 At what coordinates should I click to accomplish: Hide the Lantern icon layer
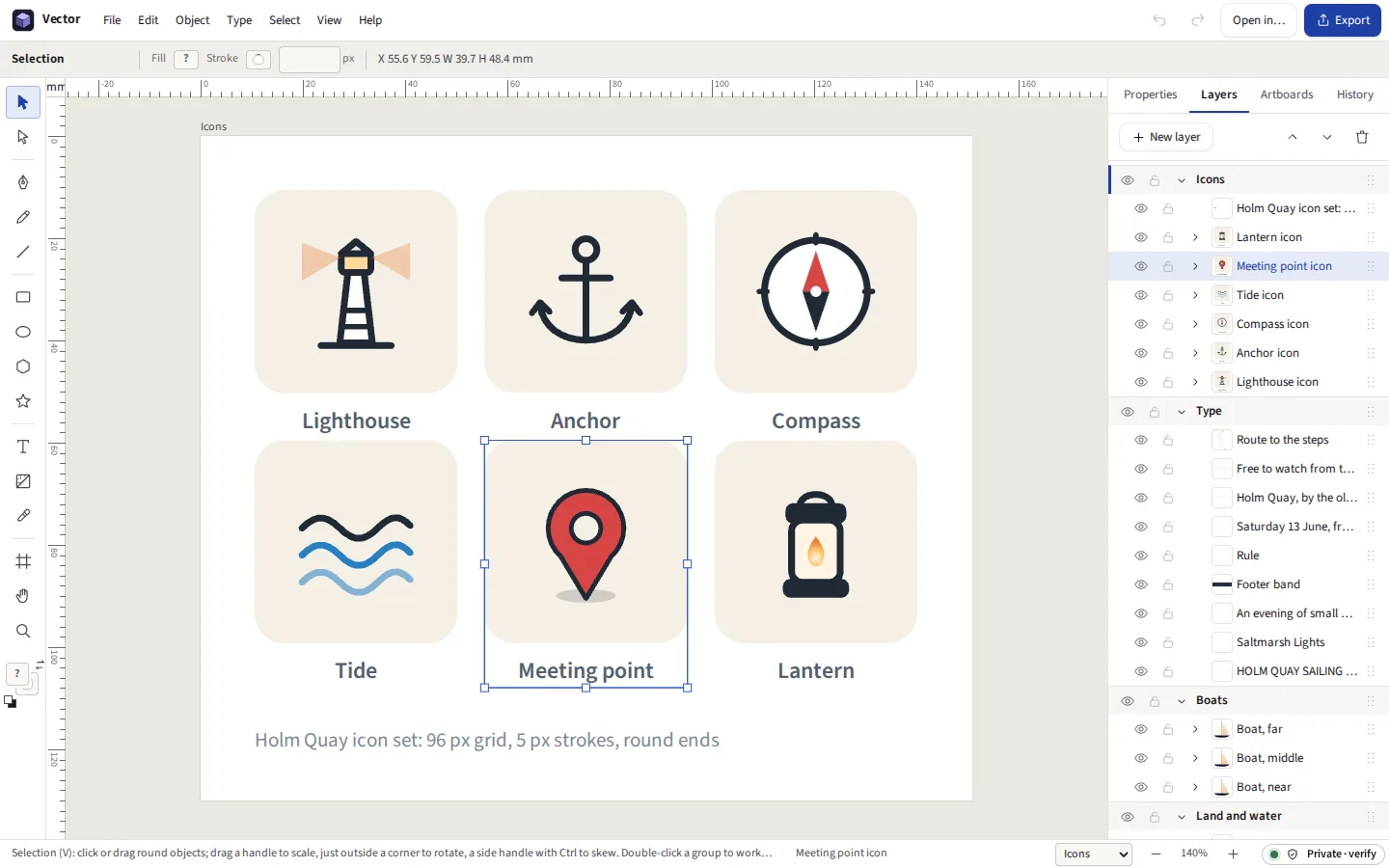pyautogui.click(x=1140, y=237)
